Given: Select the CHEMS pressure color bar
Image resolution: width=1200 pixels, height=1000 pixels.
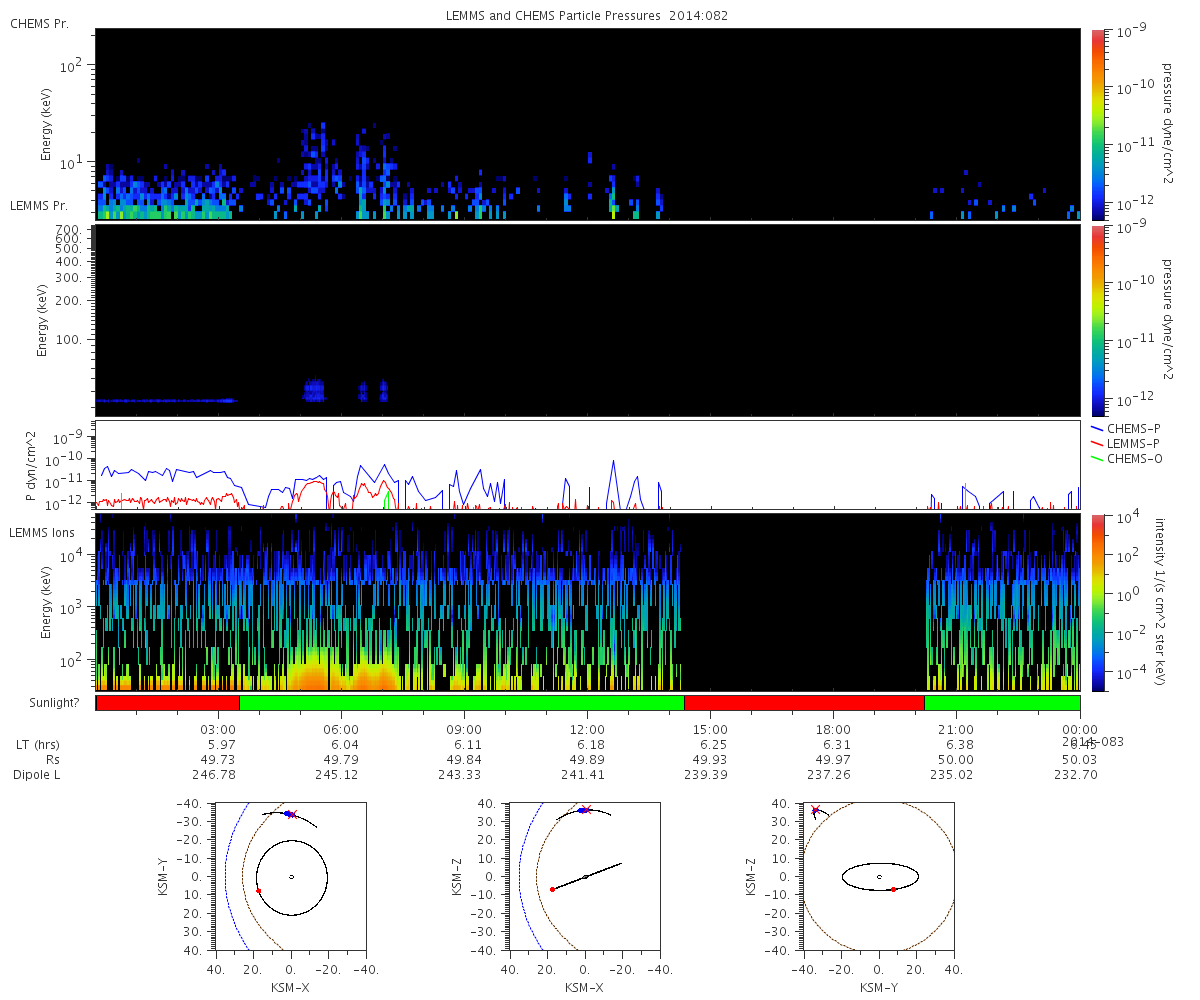Looking at the screenshot, I should point(1098,124).
